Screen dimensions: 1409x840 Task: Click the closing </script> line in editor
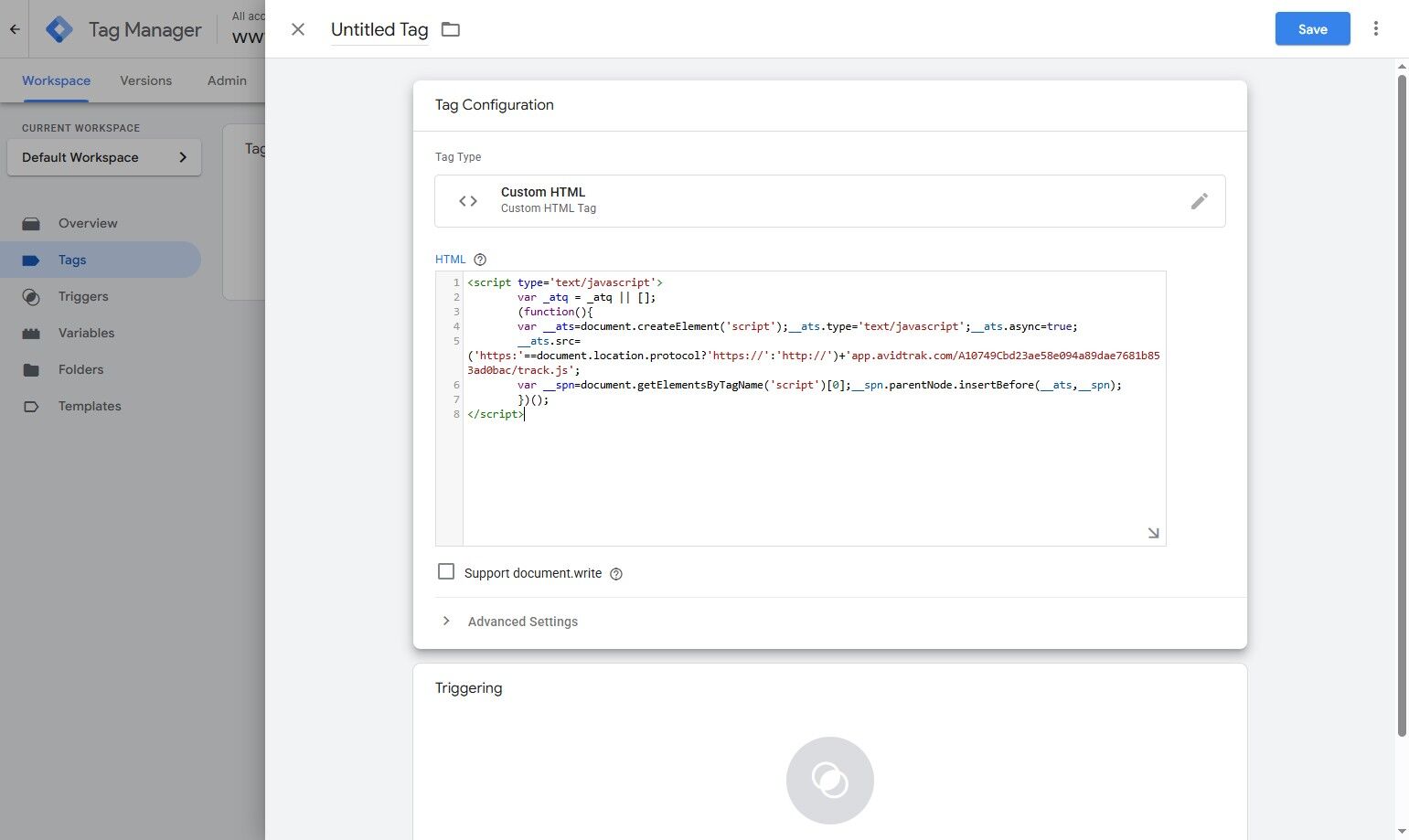496,414
